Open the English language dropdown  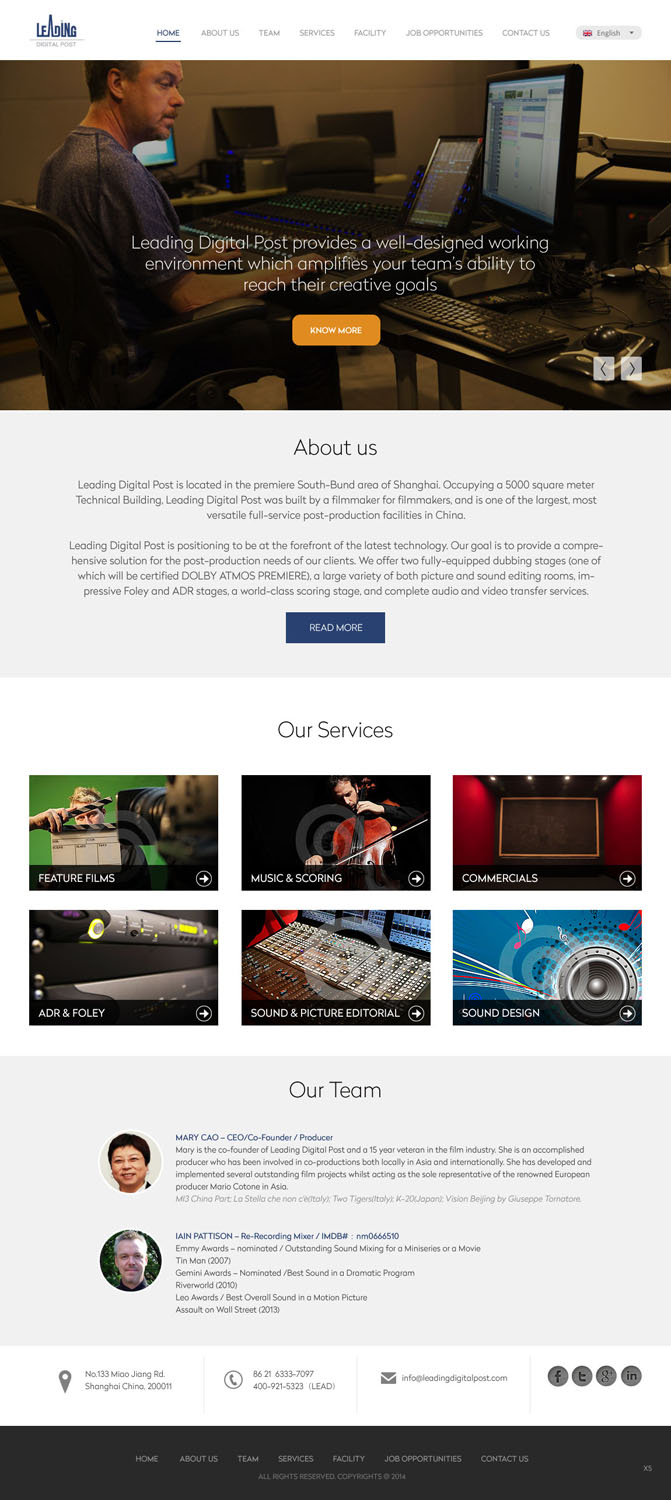click(608, 33)
